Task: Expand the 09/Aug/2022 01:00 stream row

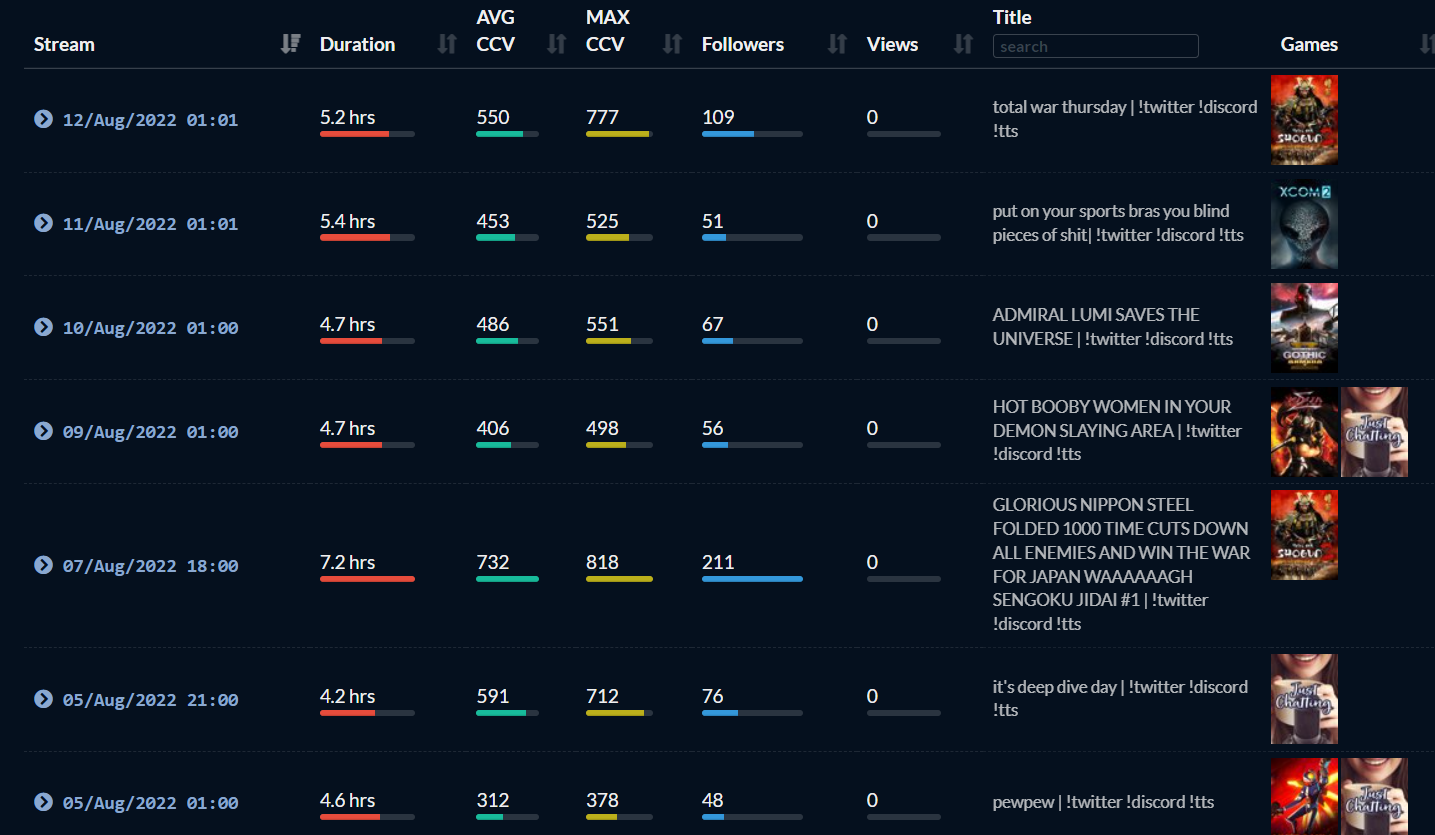Action: [43, 431]
